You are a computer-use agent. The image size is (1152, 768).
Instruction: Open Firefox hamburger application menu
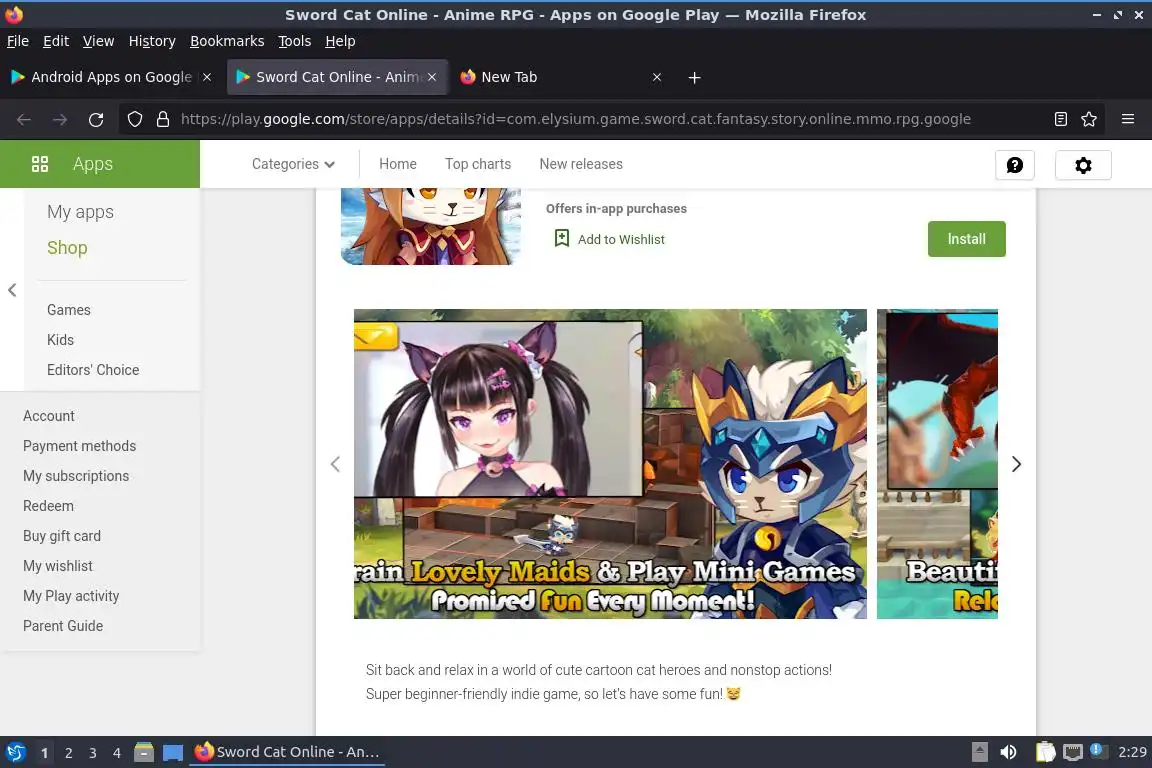(x=1128, y=119)
